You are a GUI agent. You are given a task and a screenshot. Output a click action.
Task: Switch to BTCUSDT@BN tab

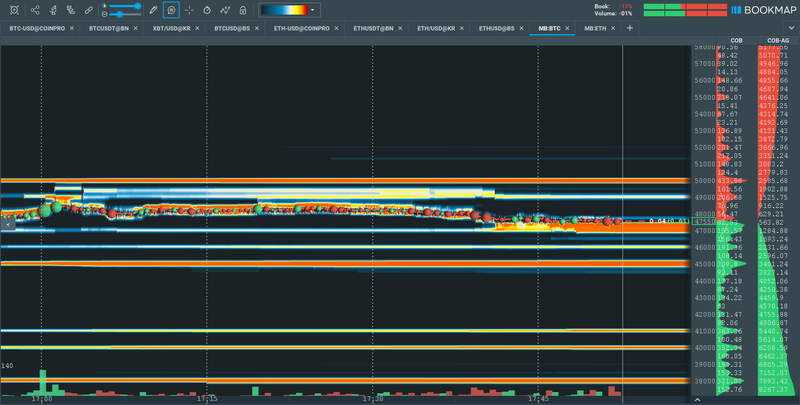109,29
